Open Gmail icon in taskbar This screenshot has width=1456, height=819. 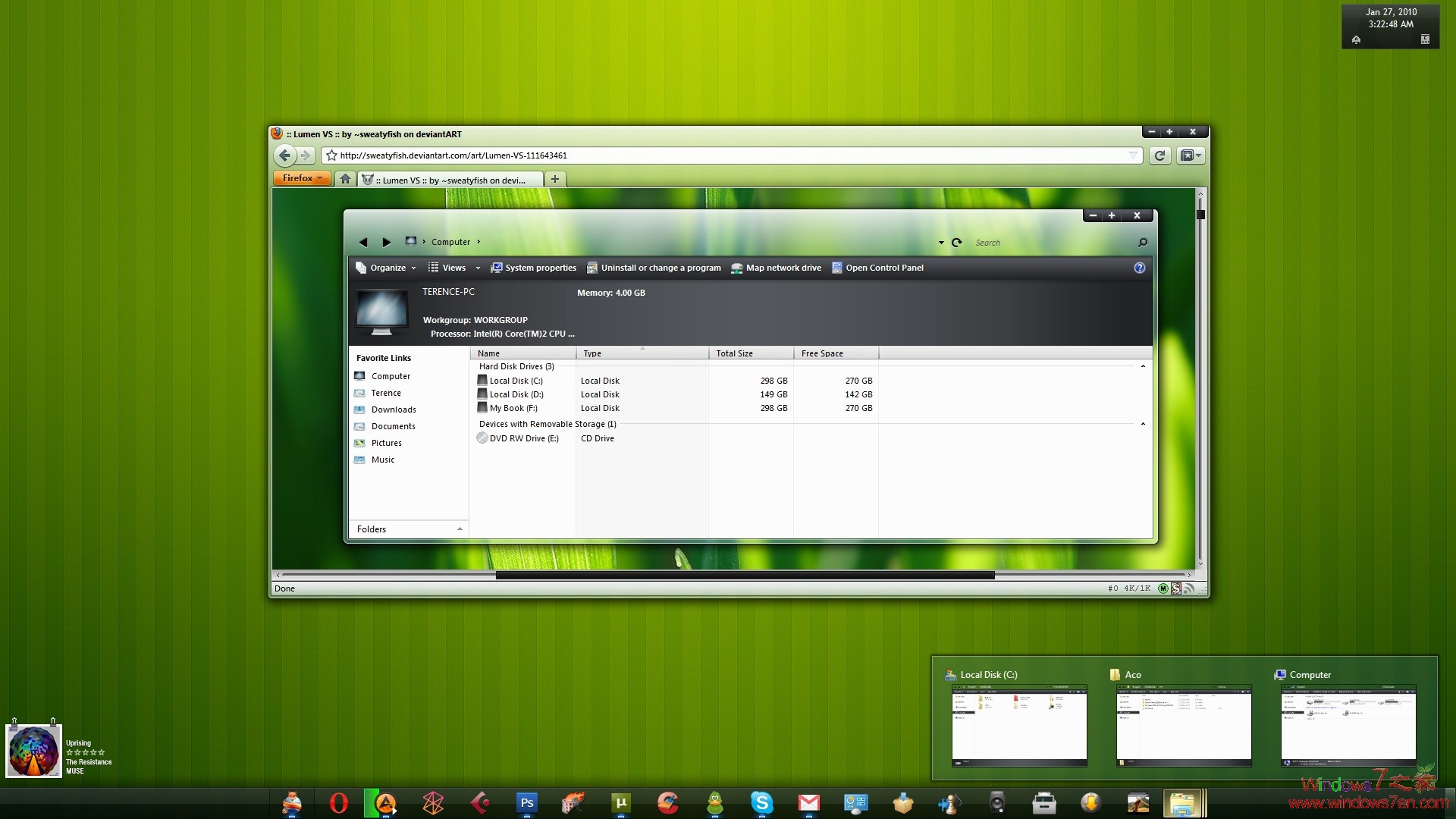tap(808, 802)
